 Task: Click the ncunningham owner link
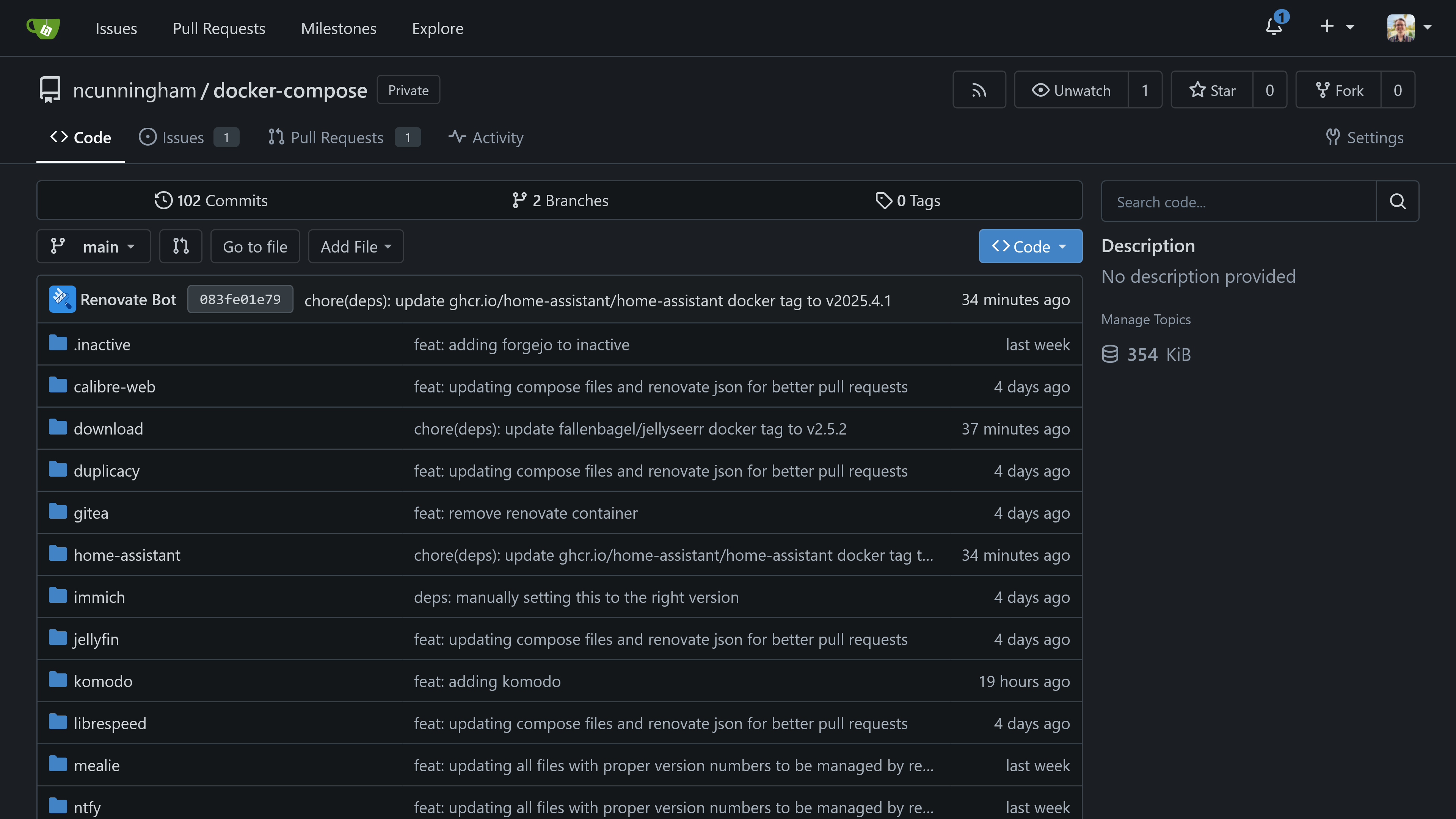[x=135, y=91]
